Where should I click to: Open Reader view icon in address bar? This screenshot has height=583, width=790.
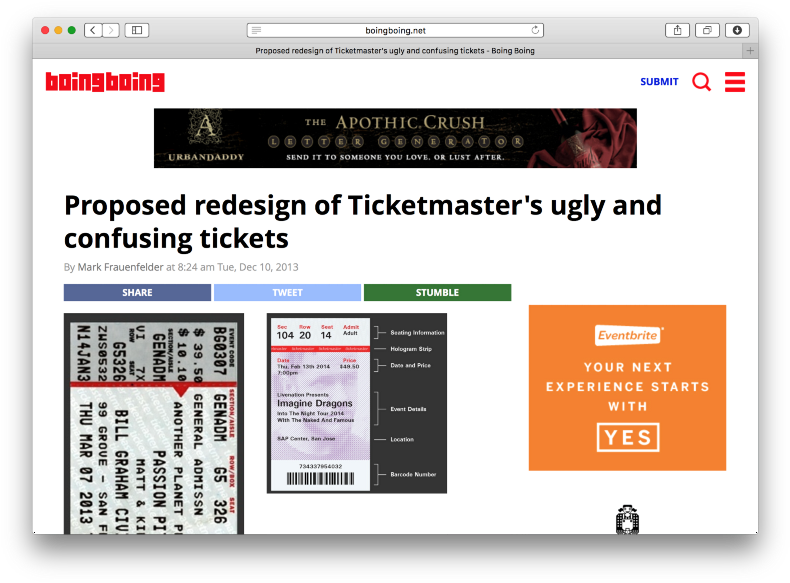256,30
